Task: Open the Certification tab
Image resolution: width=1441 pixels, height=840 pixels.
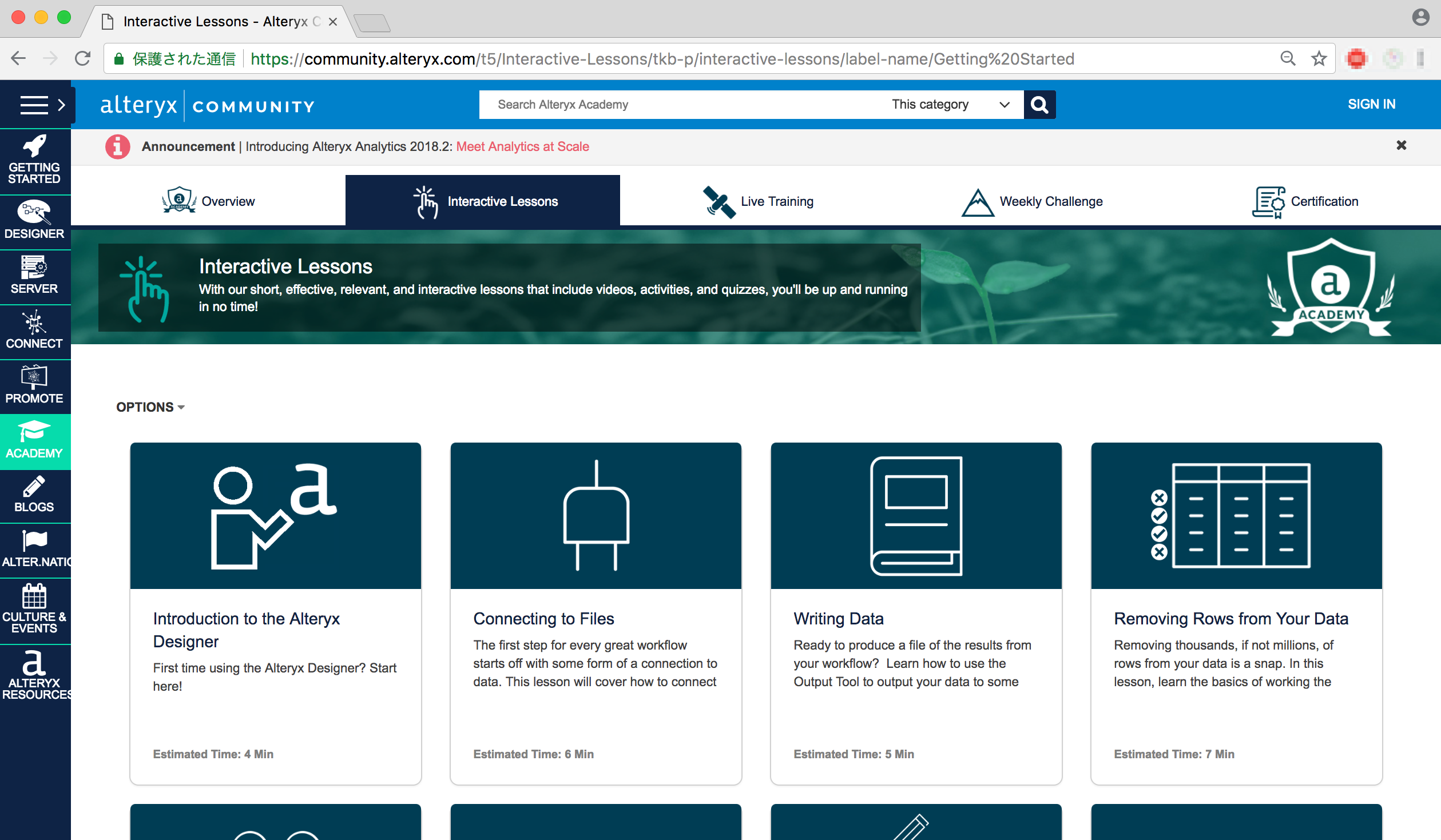Action: [1305, 201]
